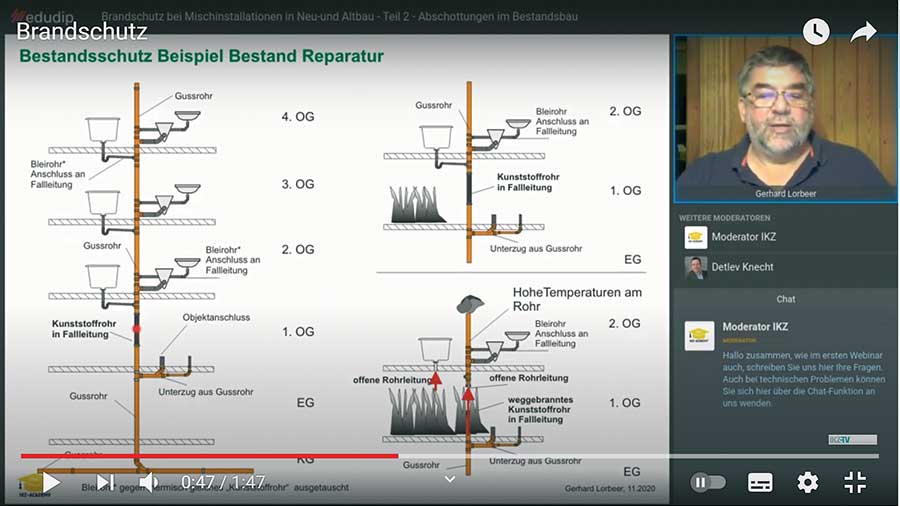The width and height of the screenshot is (900, 506).
Task: Toggle the autoplay switch
Action: pyautogui.click(x=708, y=482)
